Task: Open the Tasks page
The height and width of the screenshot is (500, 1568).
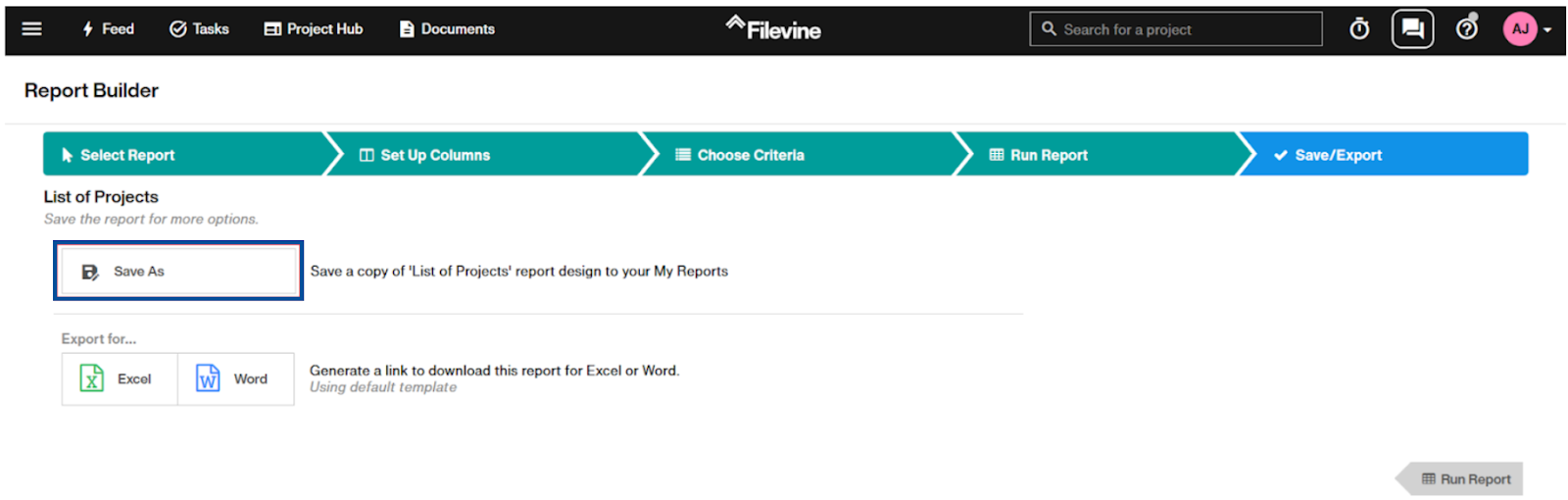Action: [199, 29]
